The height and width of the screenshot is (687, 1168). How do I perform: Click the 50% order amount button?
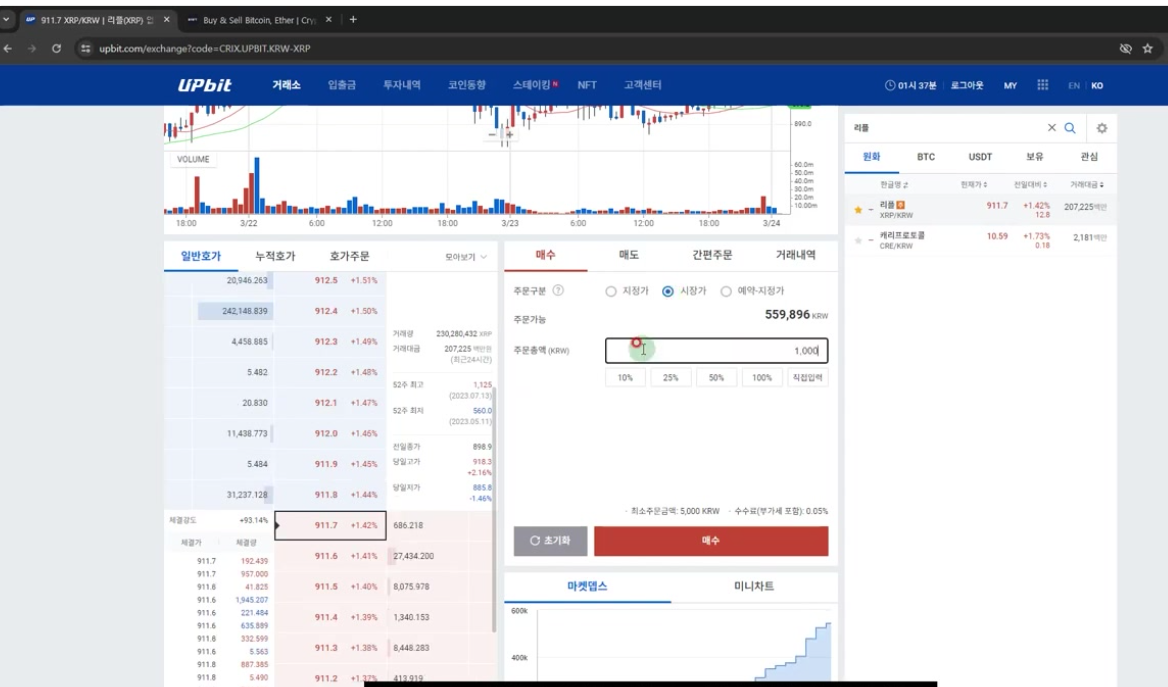[716, 378]
